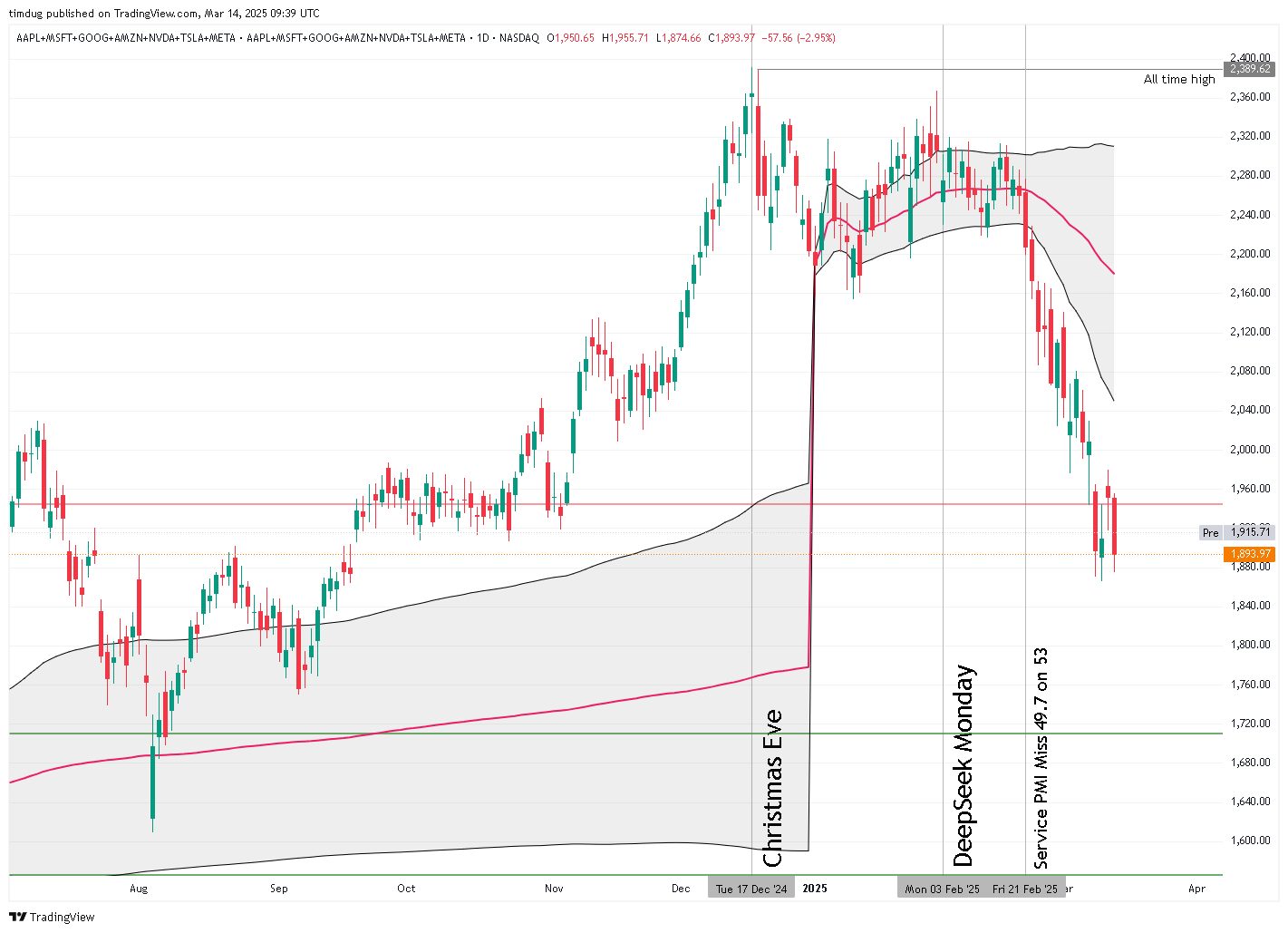
Task: Click the 1,680.00 price axis label
Action: click(x=1250, y=763)
